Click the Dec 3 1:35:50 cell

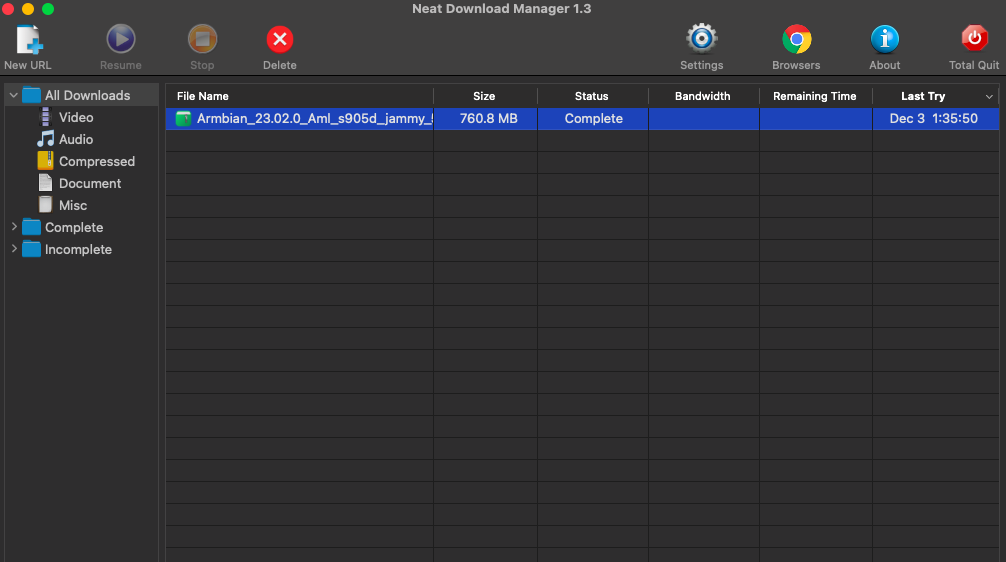point(935,119)
